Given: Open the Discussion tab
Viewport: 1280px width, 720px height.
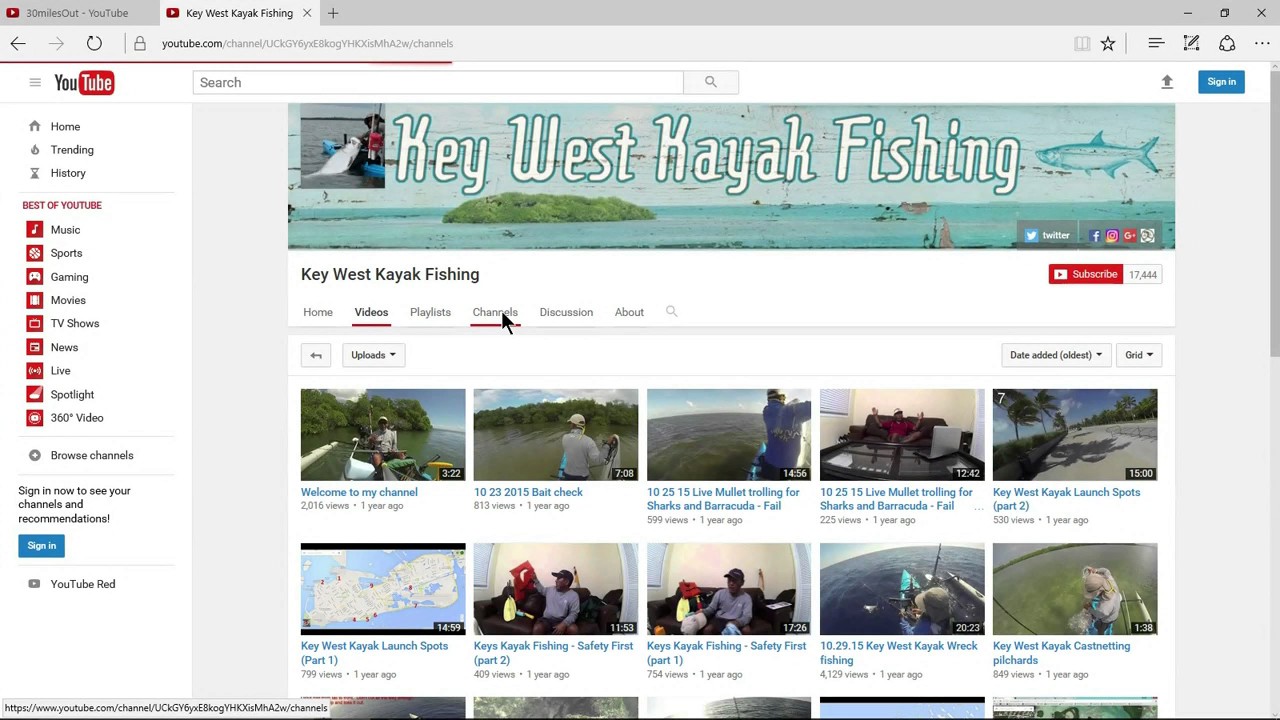Looking at the screenshot, I should point(566,312).
